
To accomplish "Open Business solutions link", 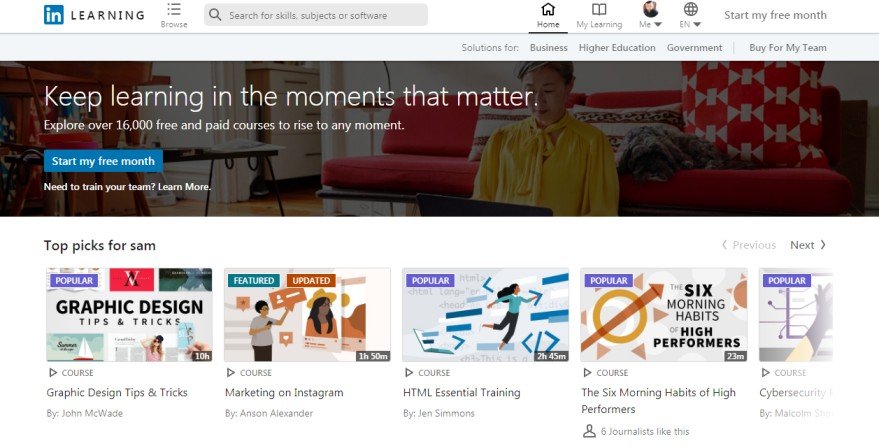I will click(x=549, y=48).
